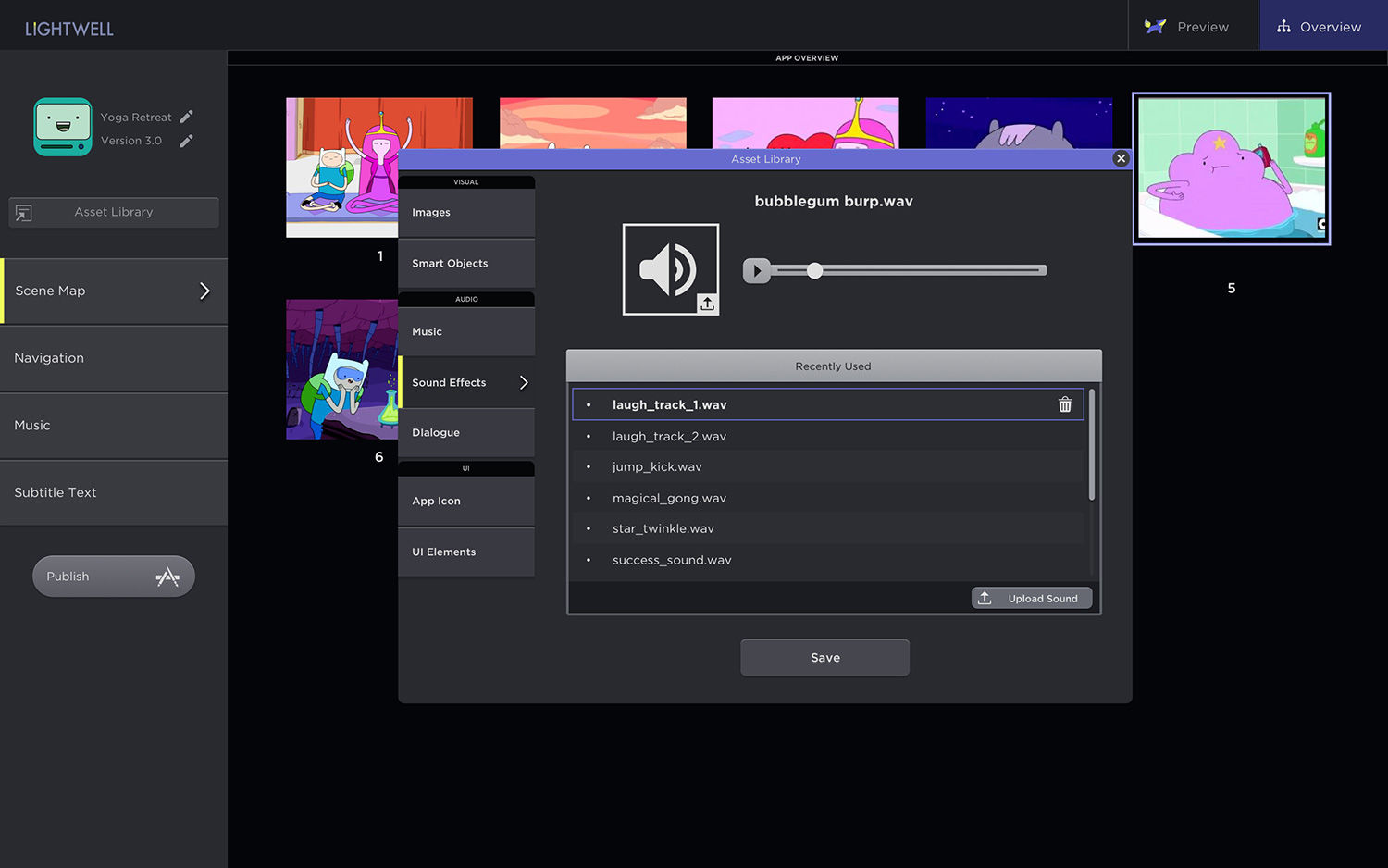Screen dimensions: 1388x868
Task: Open the Navigation sidebar section
Action: coord(114,358)
